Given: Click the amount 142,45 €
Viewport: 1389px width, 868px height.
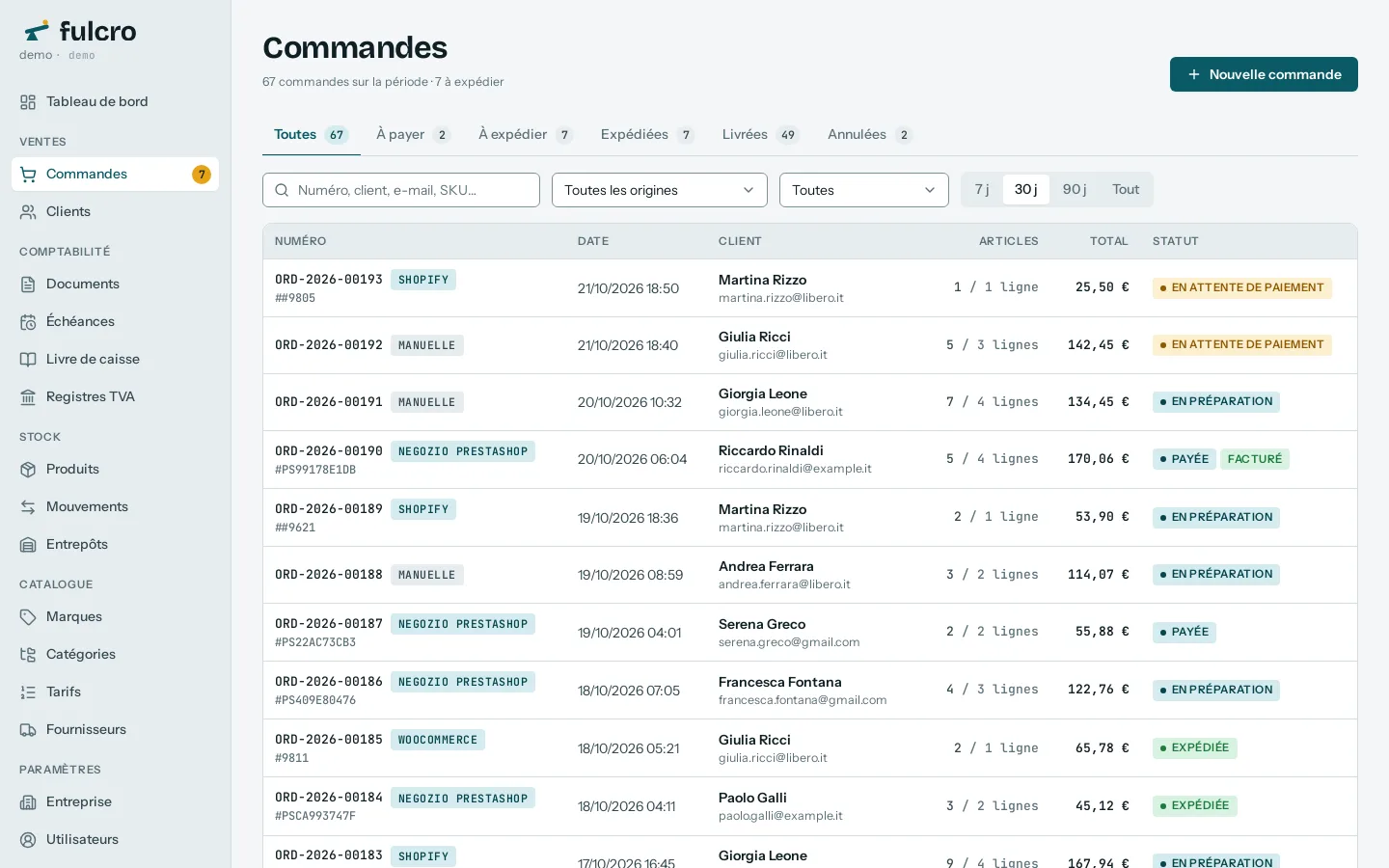Looking at the screenshot, I should point(1098,345).
